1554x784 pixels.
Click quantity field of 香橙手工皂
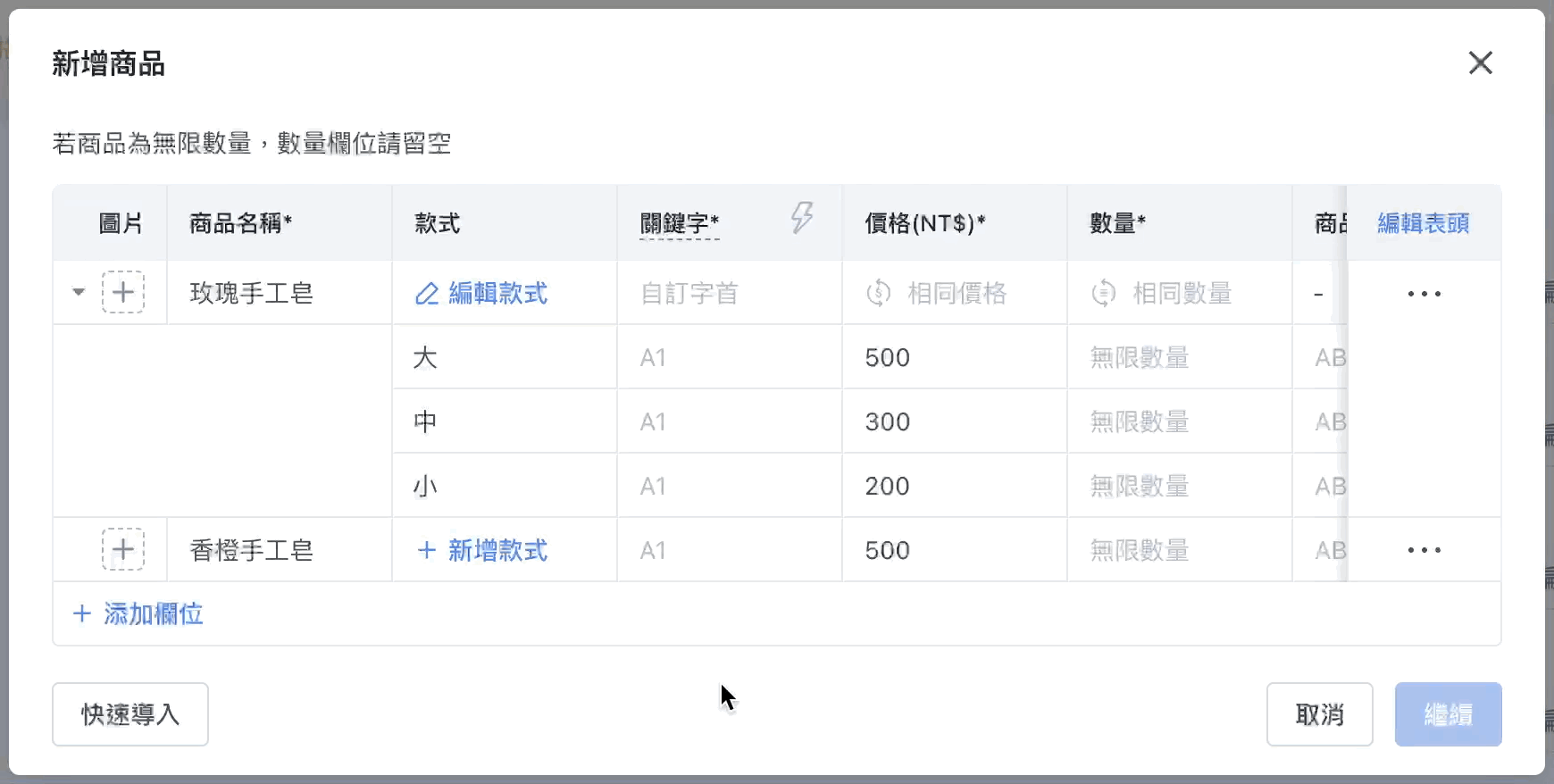click(x=1180, y=550)
